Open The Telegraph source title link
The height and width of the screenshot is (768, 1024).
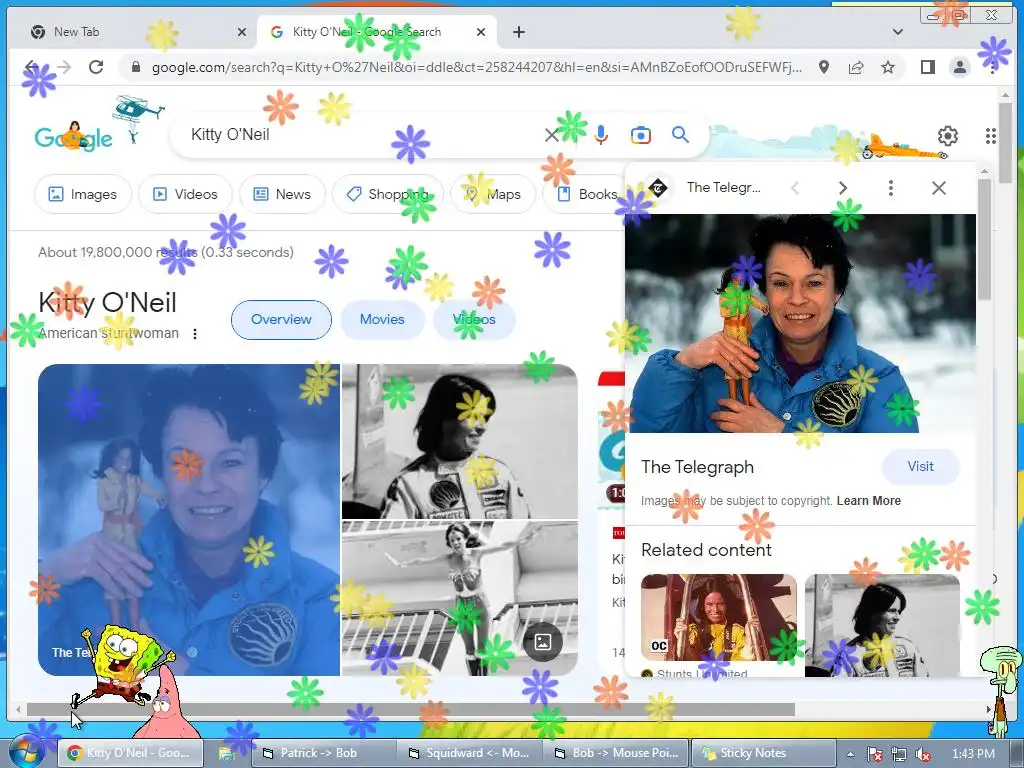pyautogui.click(x=697, y=467)
